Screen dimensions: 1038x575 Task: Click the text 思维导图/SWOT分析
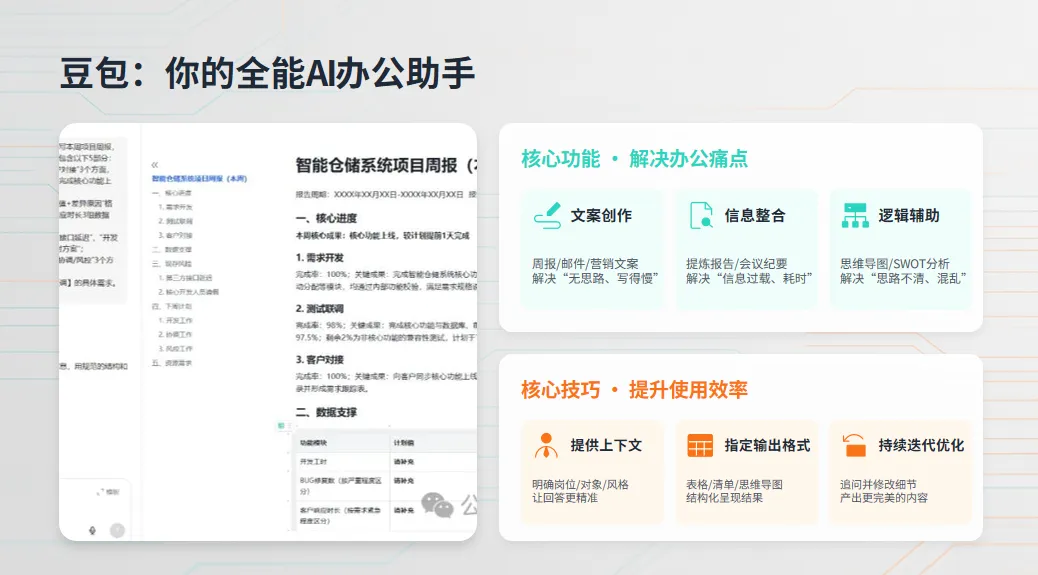point(894,264)
